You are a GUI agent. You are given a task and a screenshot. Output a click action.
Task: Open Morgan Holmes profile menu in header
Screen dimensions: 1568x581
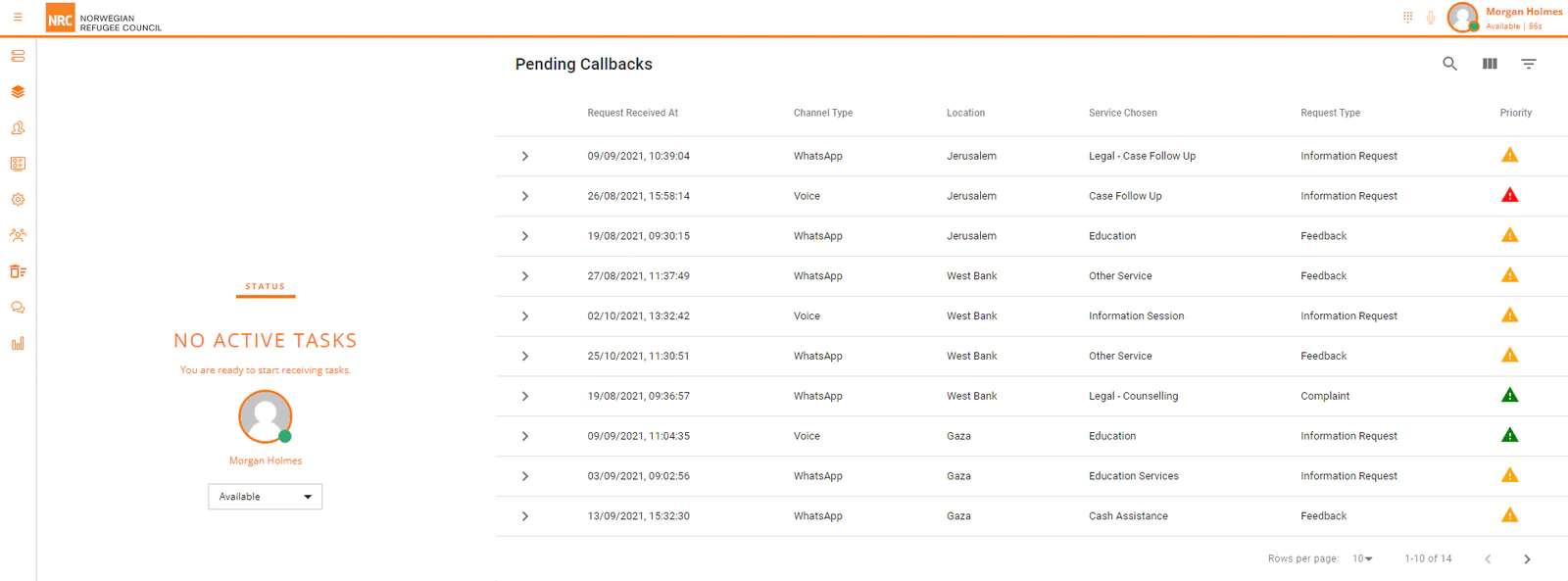1505,18
